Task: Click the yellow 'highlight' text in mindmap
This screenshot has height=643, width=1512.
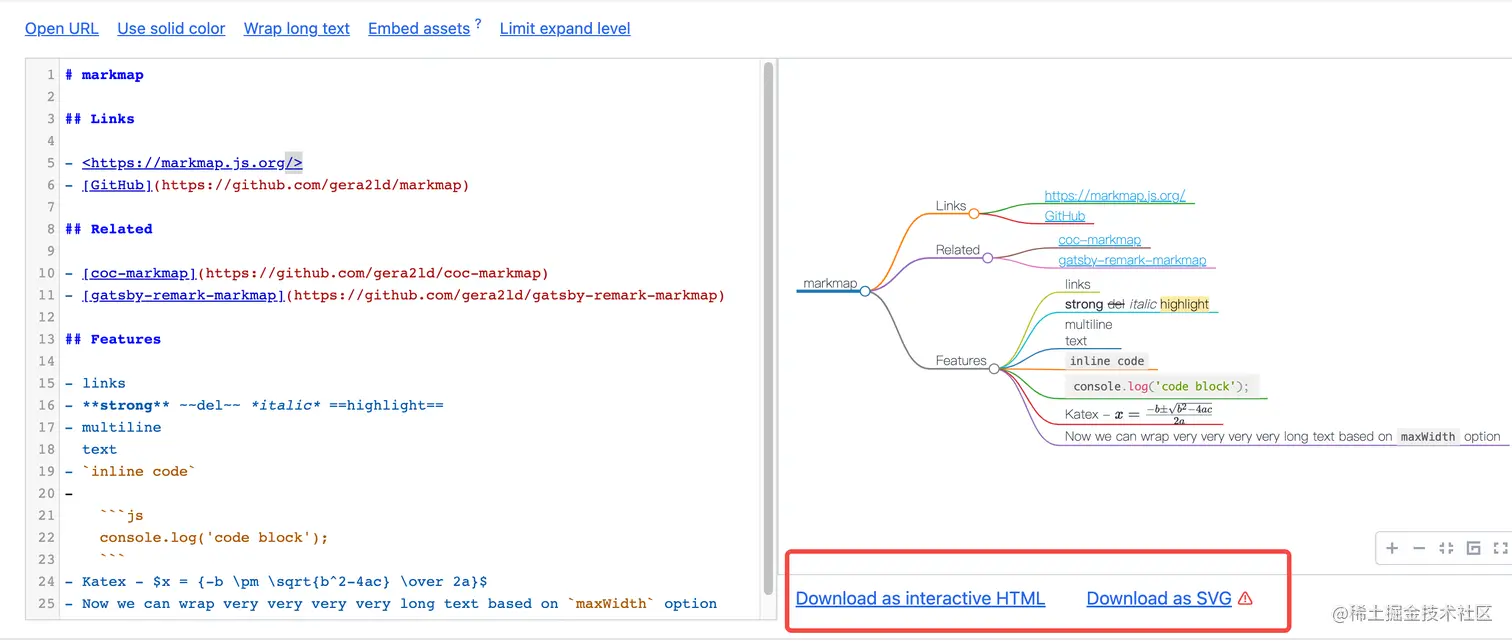Action: [1185, 303]
